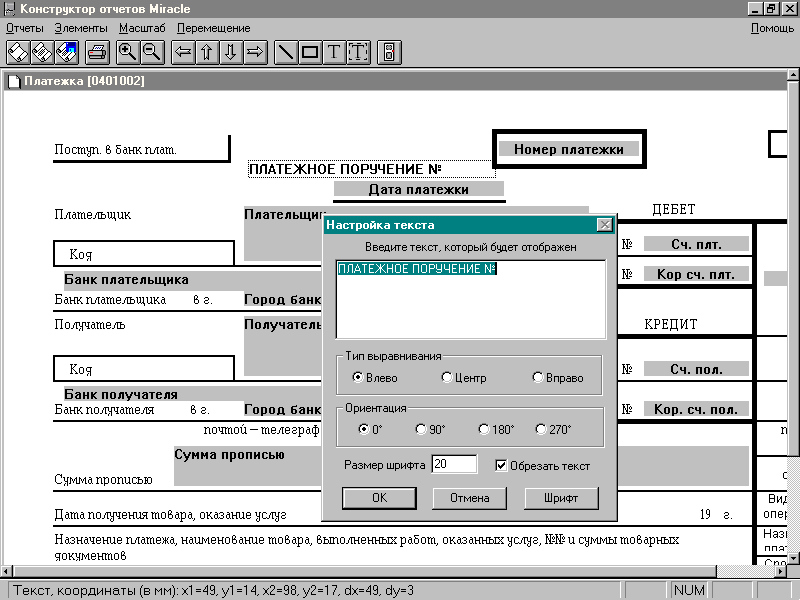Image resolution: width=800 pixels, height=600 pixels.
Task: Click the Шрифт button
Action: [x=561, y=497]
